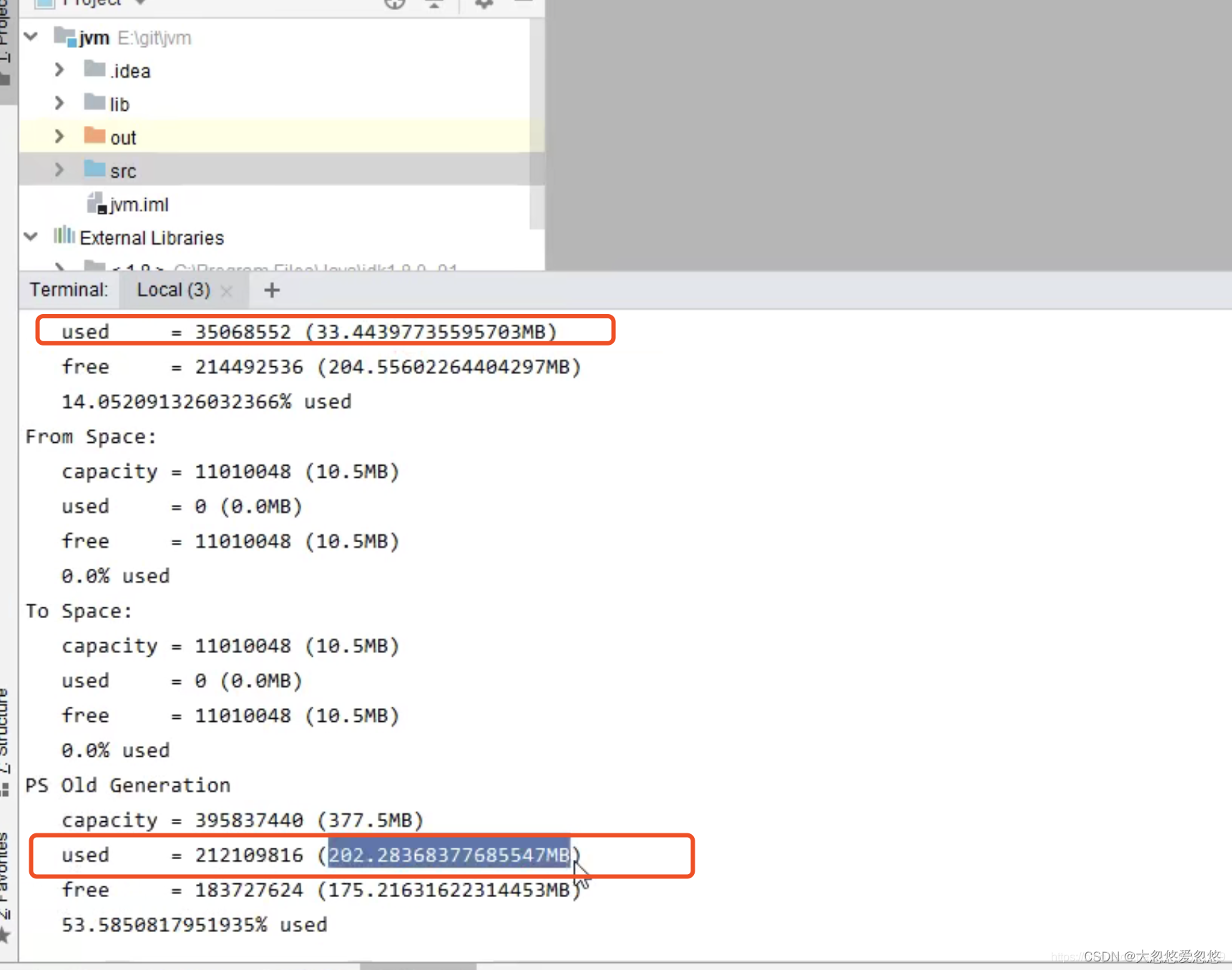Expand the .idea folder

click(x=59, y=70)
